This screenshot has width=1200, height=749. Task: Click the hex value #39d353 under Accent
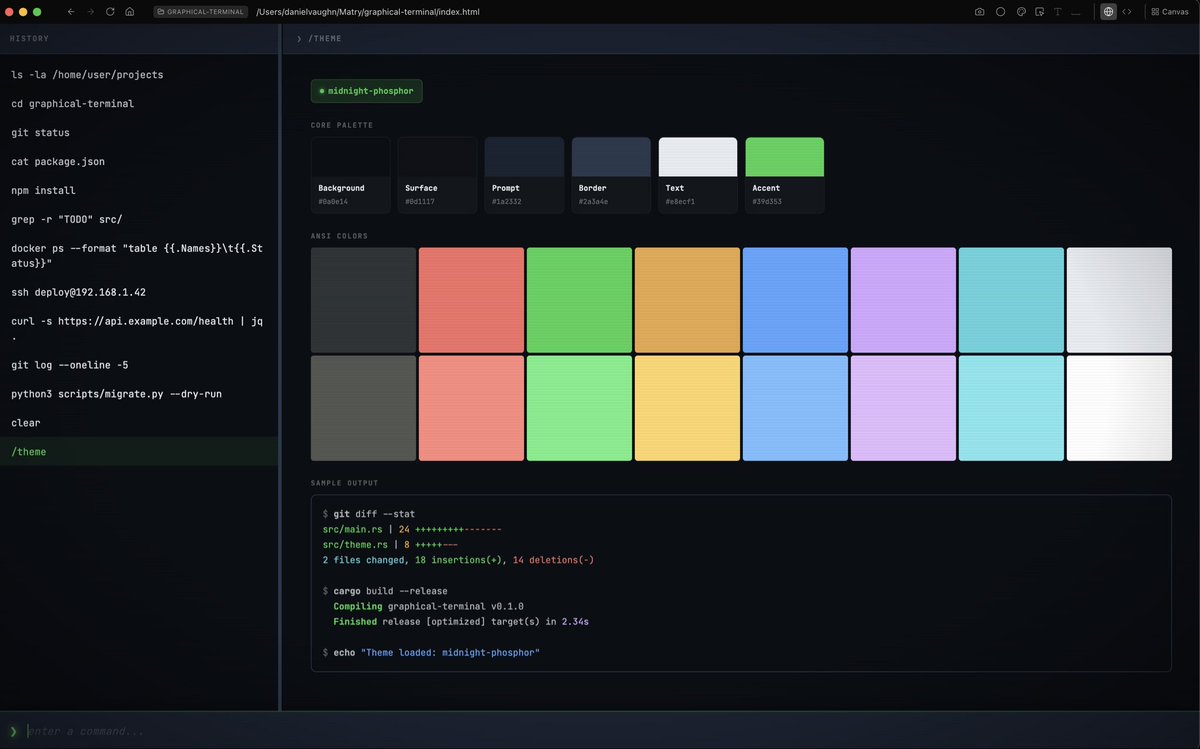point(767,202)
